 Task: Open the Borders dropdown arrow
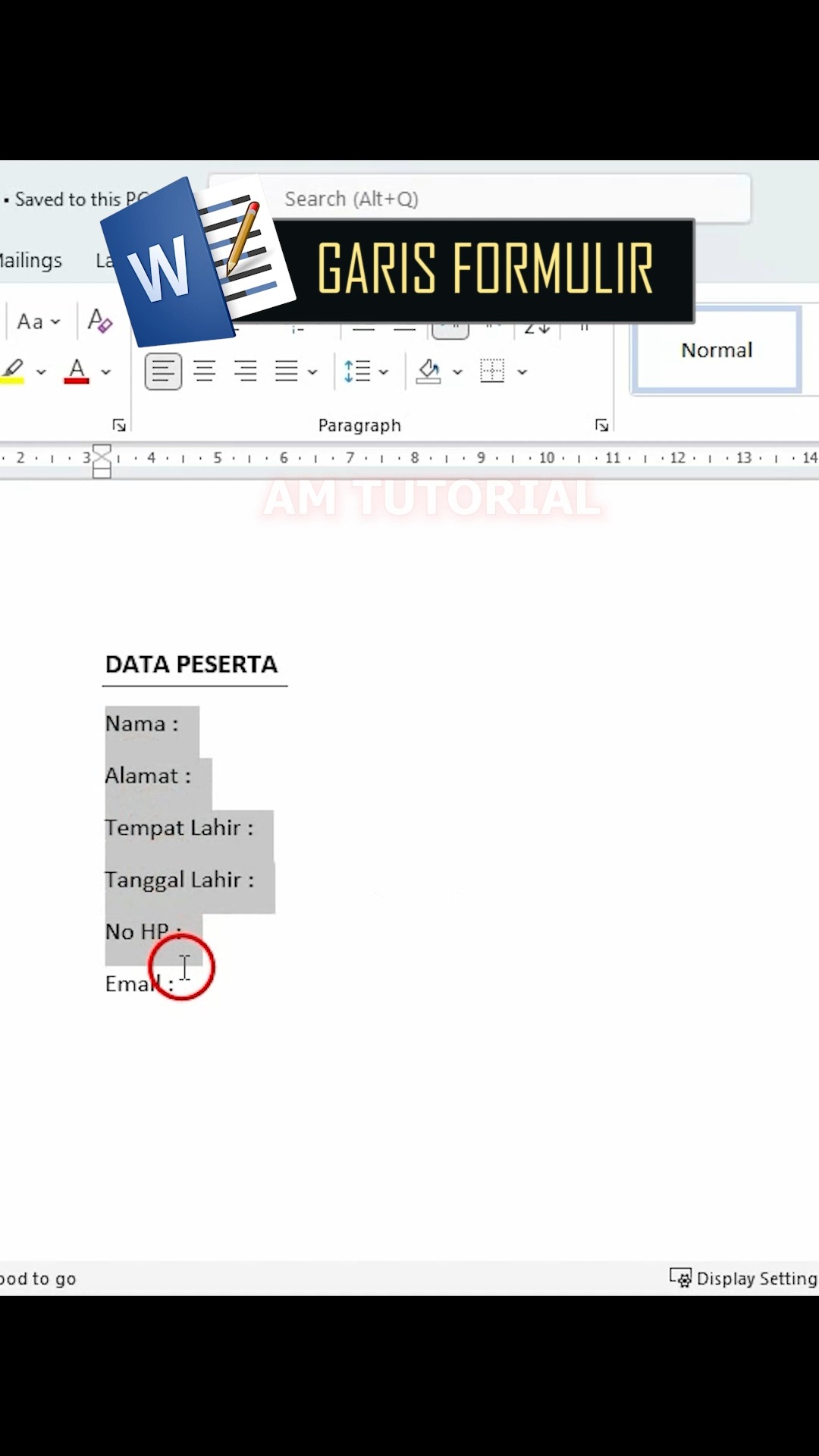(x=522, y=372)
